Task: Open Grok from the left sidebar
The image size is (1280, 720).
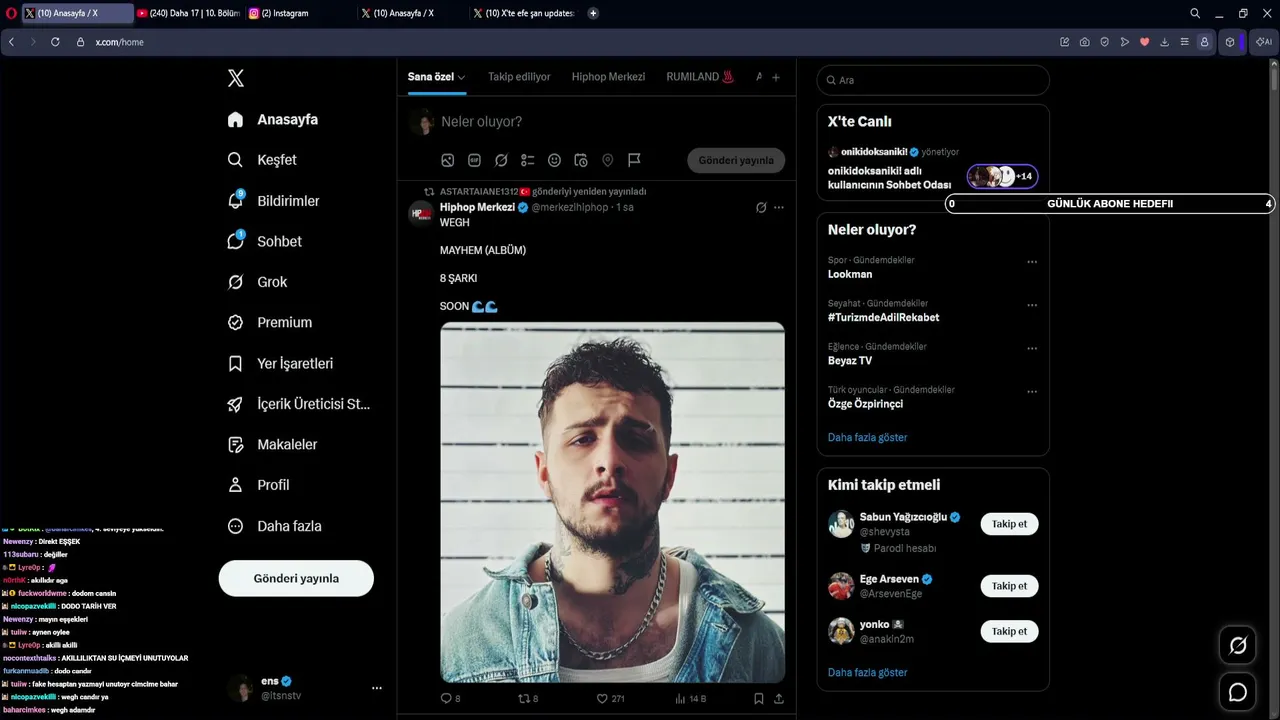Action: tap(258, 282)
